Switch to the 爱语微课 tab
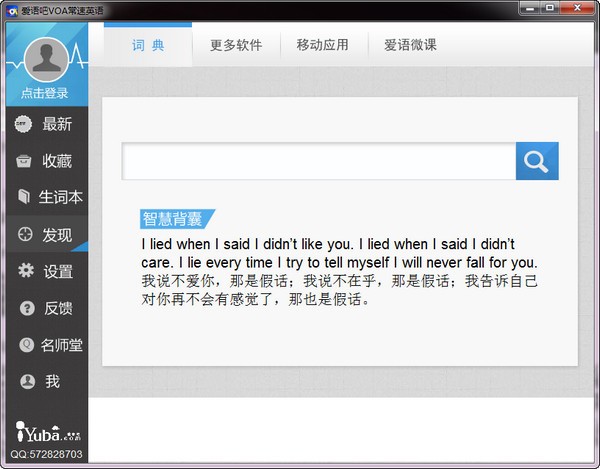This screenshot has height=469, width=600. 410,45
